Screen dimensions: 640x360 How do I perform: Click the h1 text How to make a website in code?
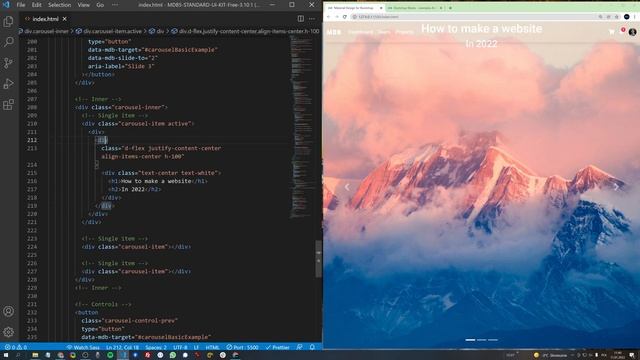point(156,181)
